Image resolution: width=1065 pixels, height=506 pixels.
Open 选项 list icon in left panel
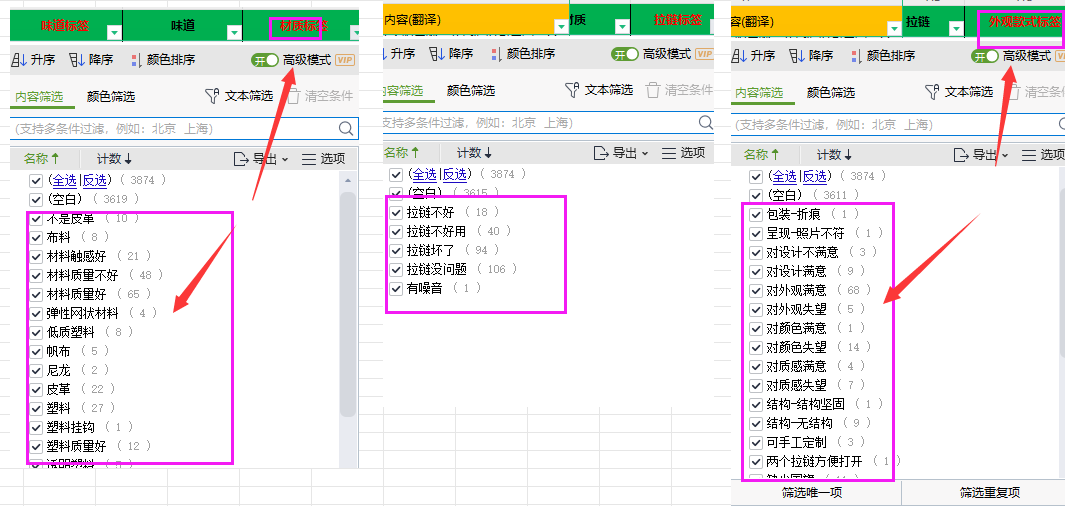pos(308,159)
